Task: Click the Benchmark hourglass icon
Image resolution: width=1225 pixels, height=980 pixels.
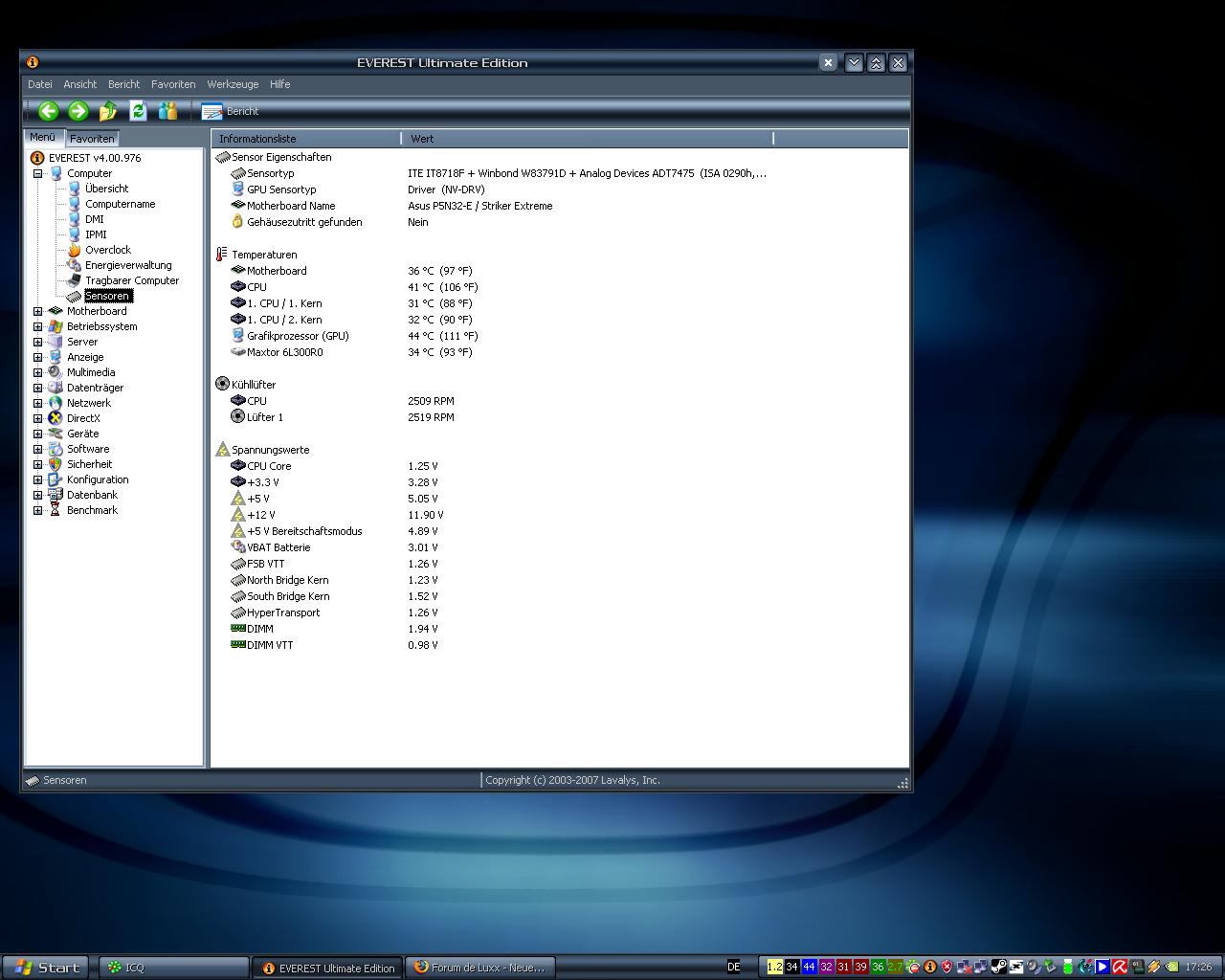Action: [x=56, y=510]
